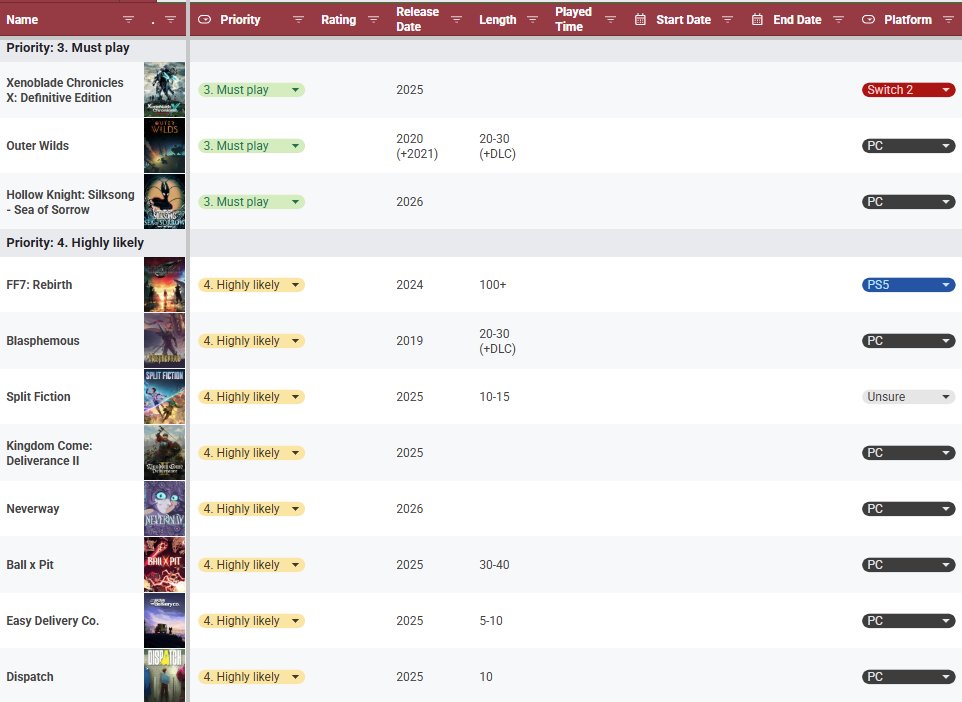Open the filter icon on Rating column
The height and width of the screenshot is (702, 962).
click(373, 20)
